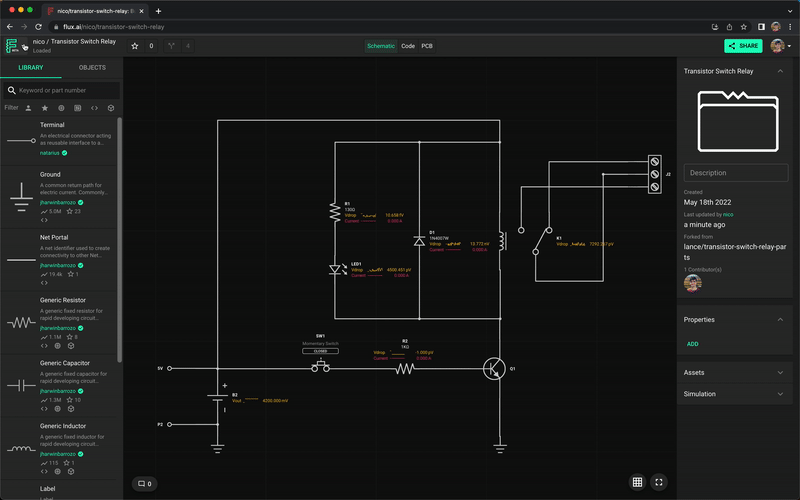
Task: Select the R2 resistor symbol on schematic
Action: (x=405, y=368)
